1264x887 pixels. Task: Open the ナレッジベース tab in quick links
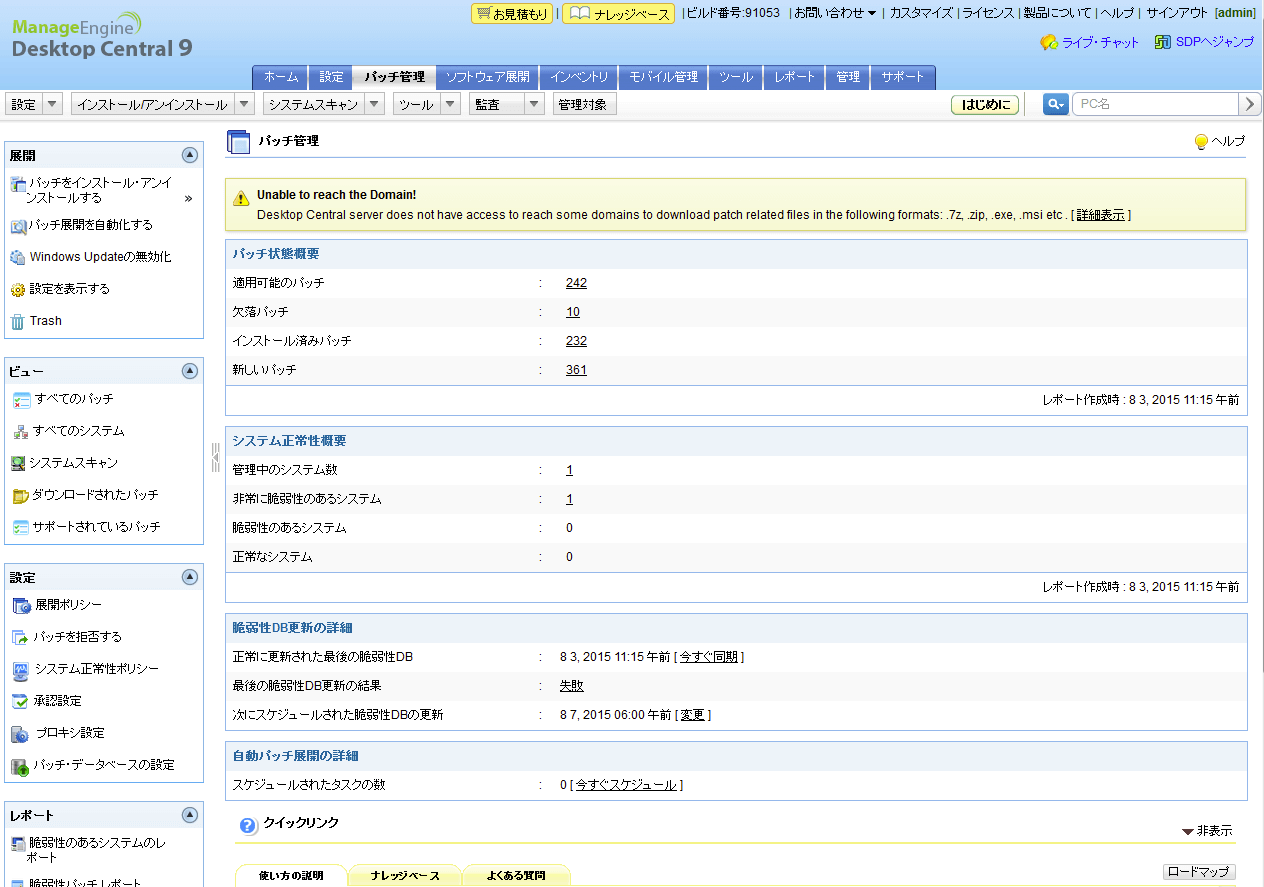(405, 875)
